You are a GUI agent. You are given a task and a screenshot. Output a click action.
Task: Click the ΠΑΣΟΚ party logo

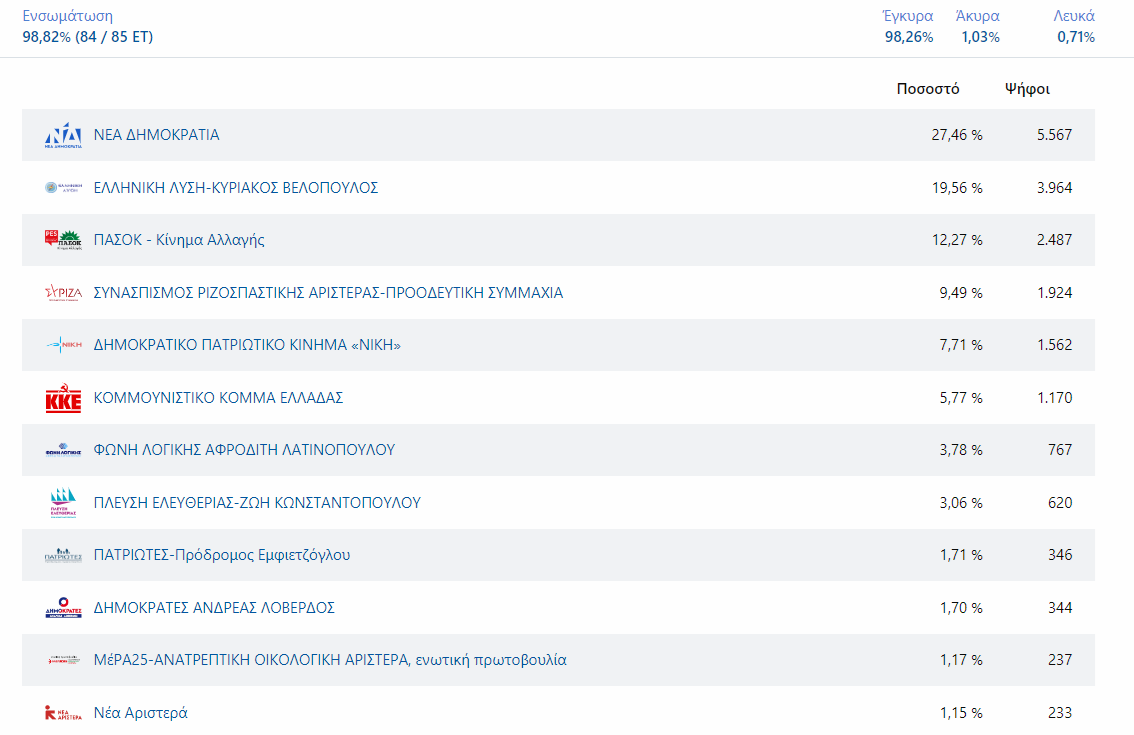click(63, 240)
